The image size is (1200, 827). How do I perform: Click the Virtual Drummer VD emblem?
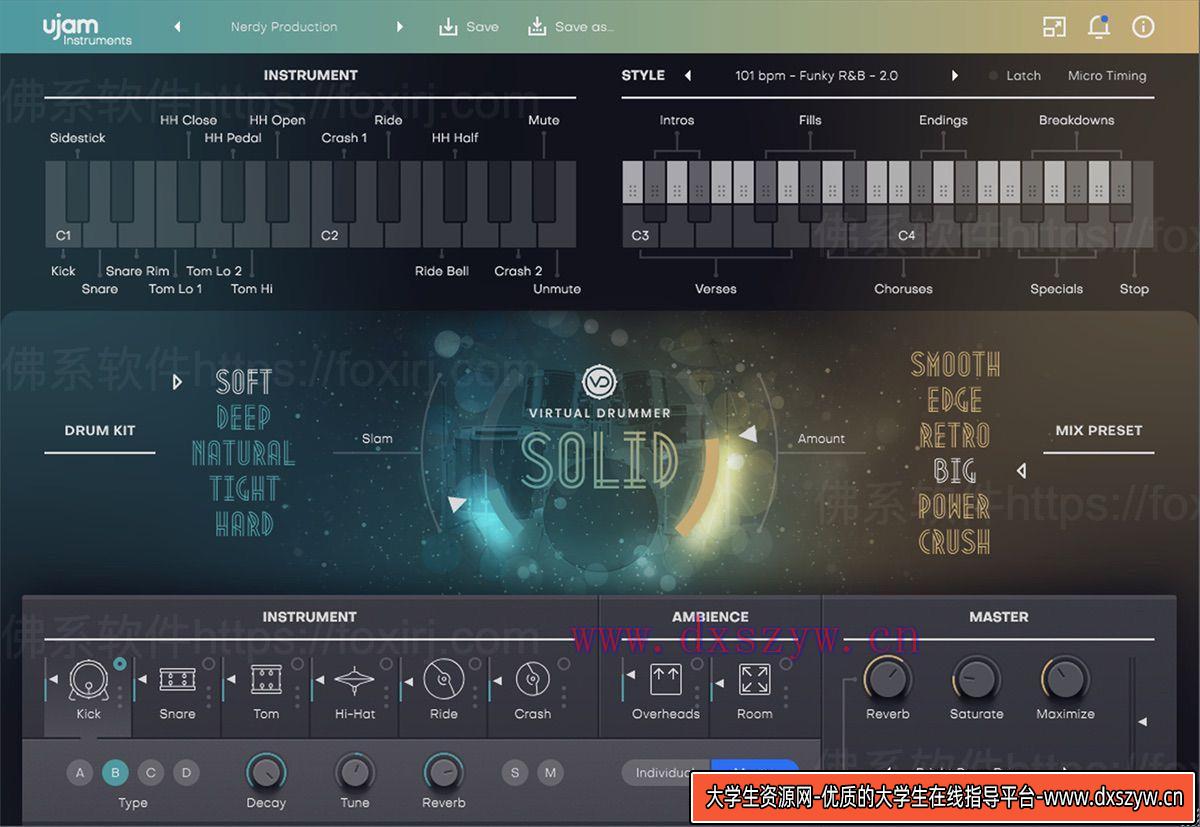click(599, 383)
